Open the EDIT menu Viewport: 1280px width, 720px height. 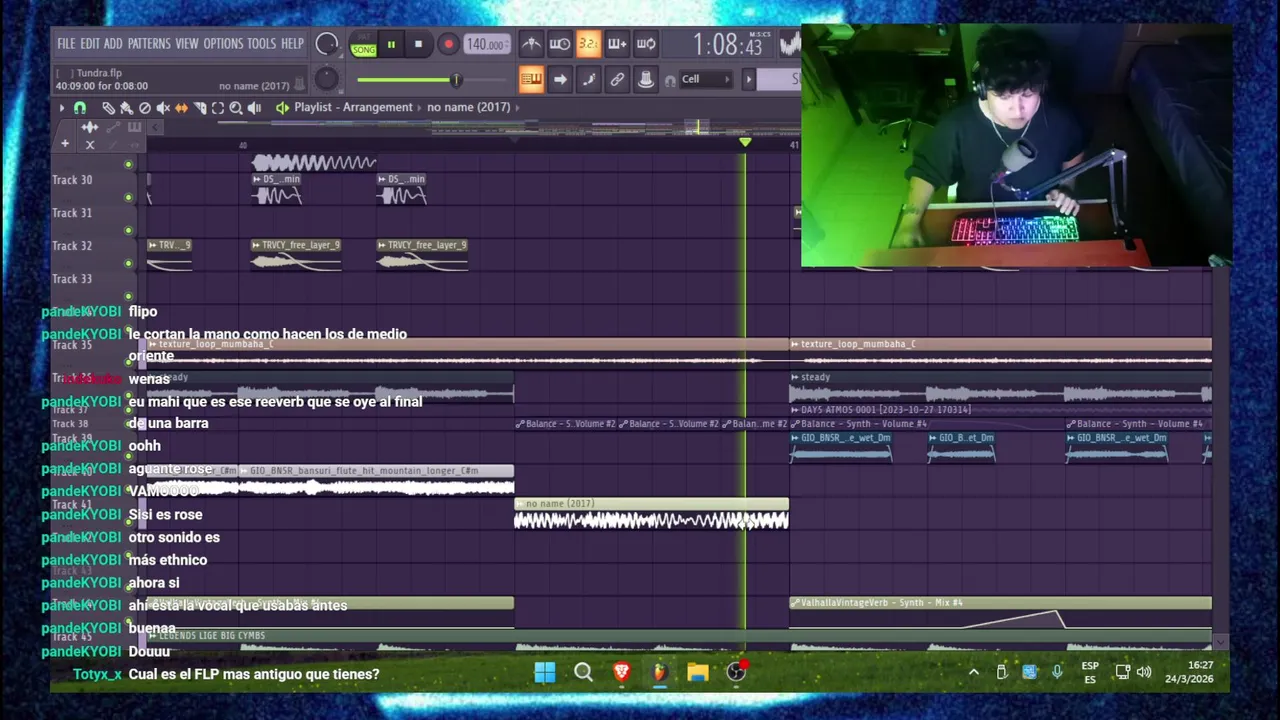90,44
